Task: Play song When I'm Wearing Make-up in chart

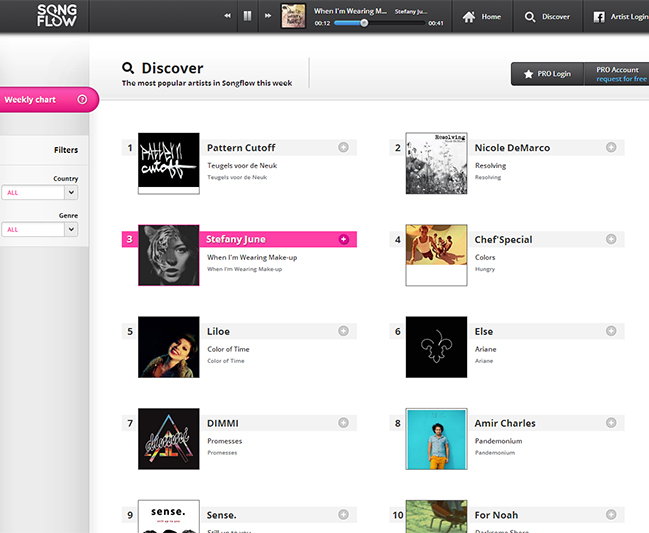Action: coord(252,257)
